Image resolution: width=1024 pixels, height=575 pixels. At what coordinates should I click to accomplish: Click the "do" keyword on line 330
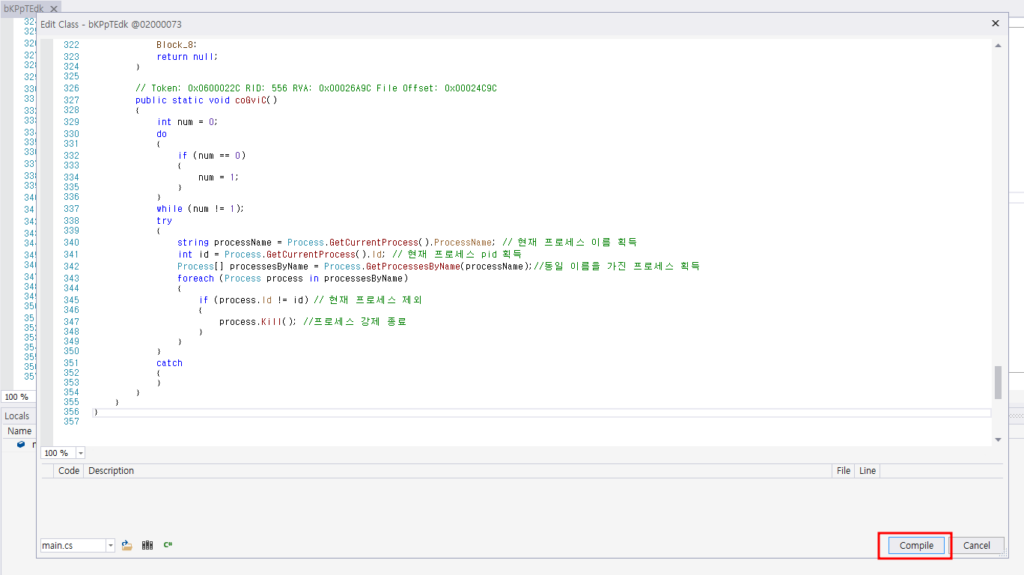pos(161,134)
